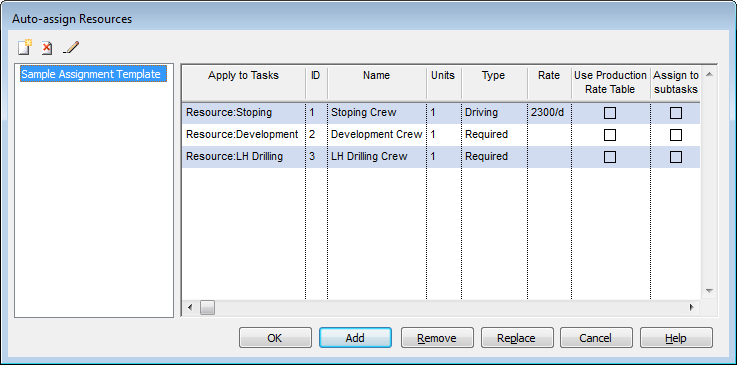Screen dimensions: 737x365
Task: Click the Cancel button
Action: point(596,338)
